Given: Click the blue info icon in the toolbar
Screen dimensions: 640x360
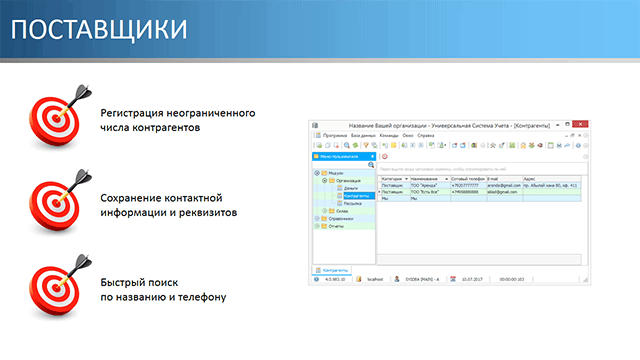Looking at the screenshot, I should point(578,145).
